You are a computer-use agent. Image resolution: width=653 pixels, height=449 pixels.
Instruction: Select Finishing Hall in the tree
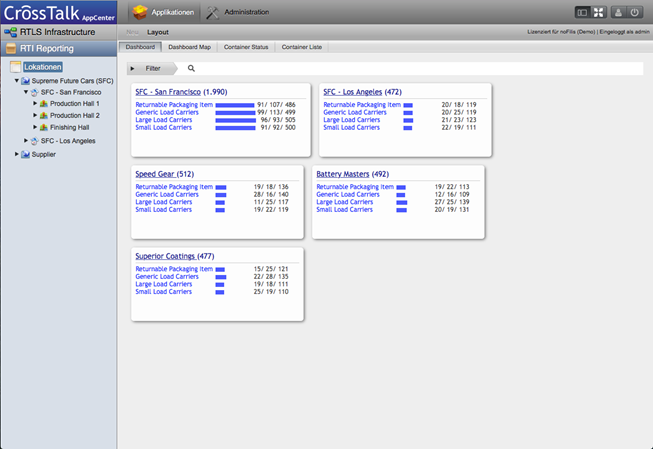(72, 128)
